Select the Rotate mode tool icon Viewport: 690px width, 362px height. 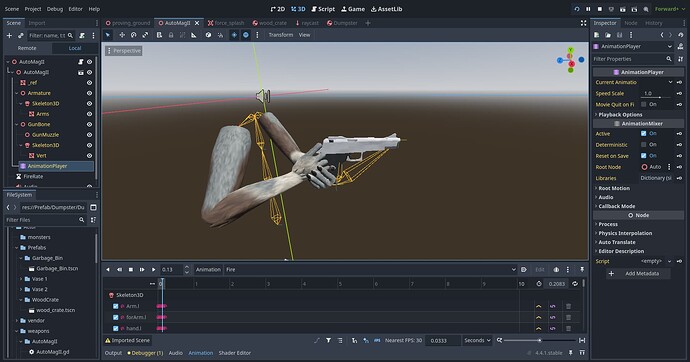[x=133, y=35]
